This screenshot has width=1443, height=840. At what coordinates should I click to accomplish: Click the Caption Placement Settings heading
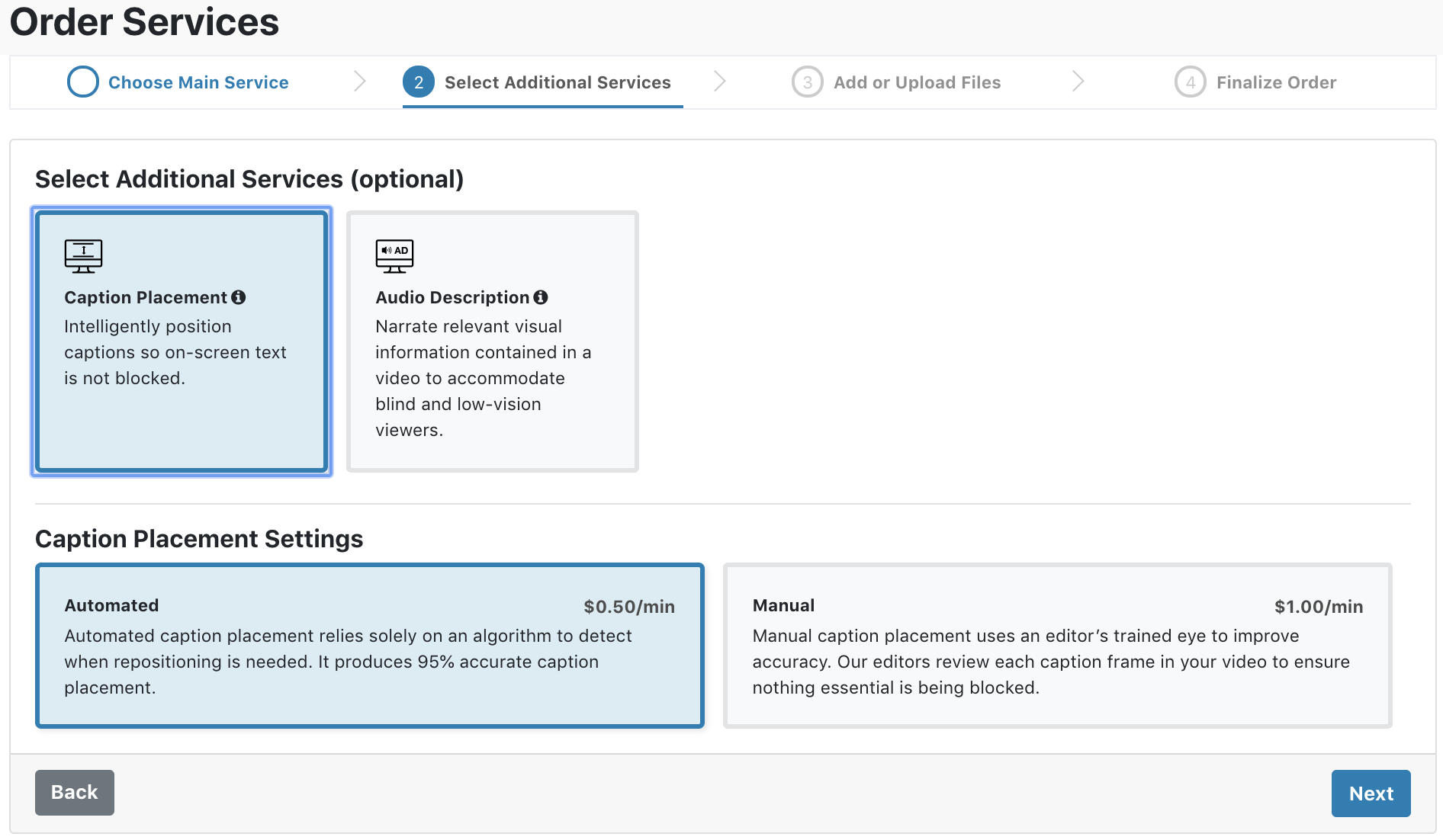199,539
